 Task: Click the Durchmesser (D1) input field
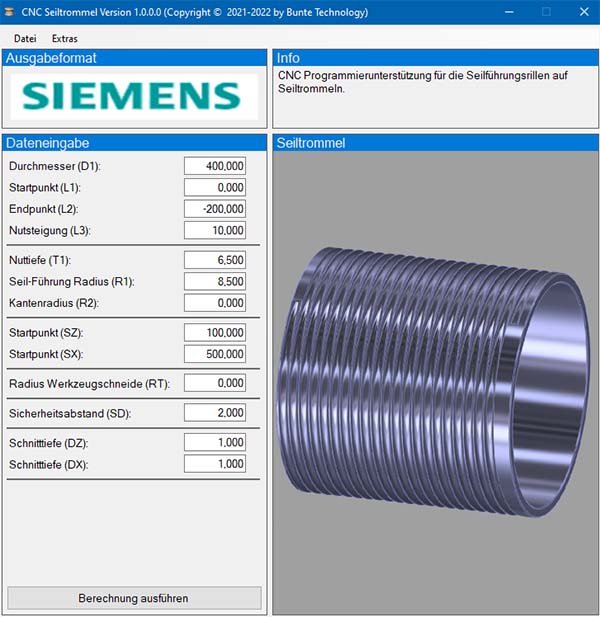click(x=215, y=166)
